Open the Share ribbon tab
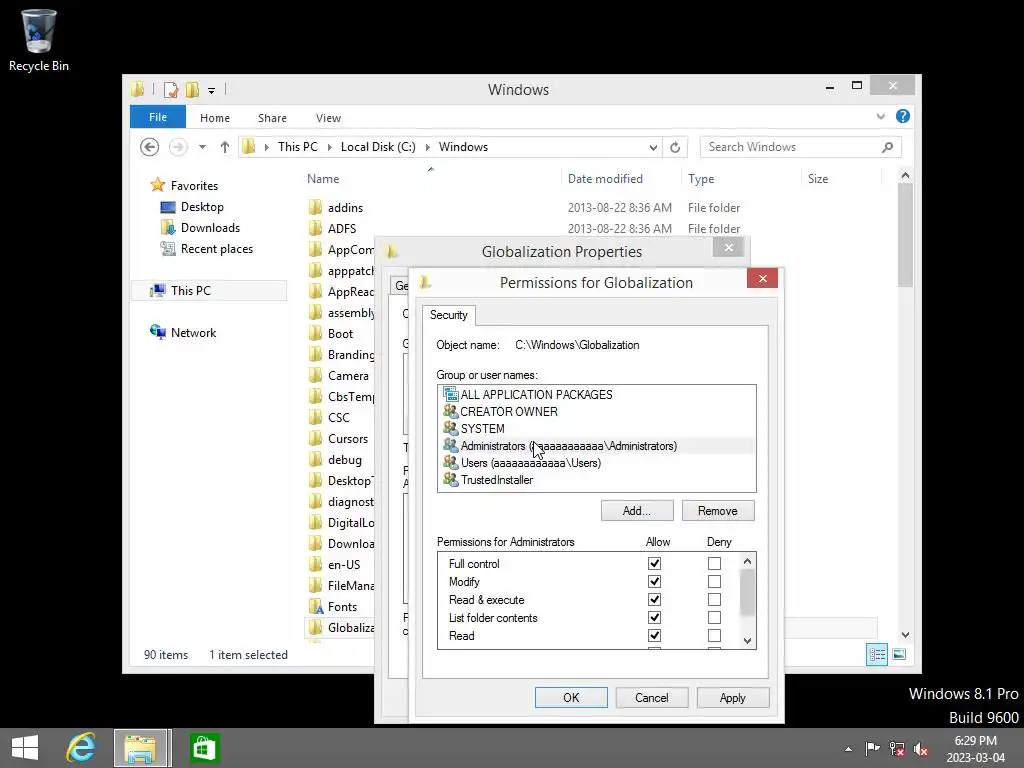 tap(272, 118)
